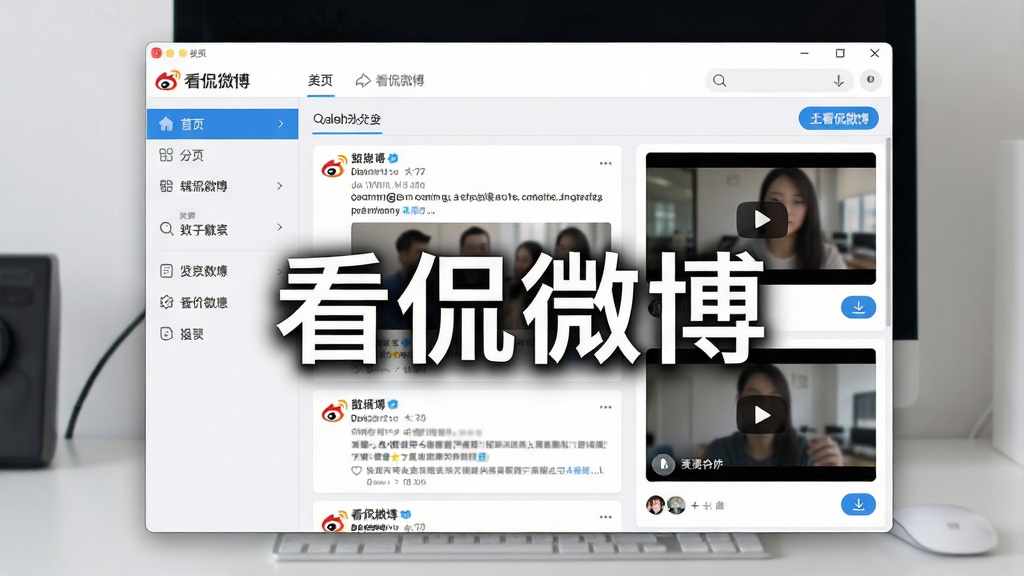Click the Weibo avatar of the second post
1024x576 pixels.
tap(334, 411)
